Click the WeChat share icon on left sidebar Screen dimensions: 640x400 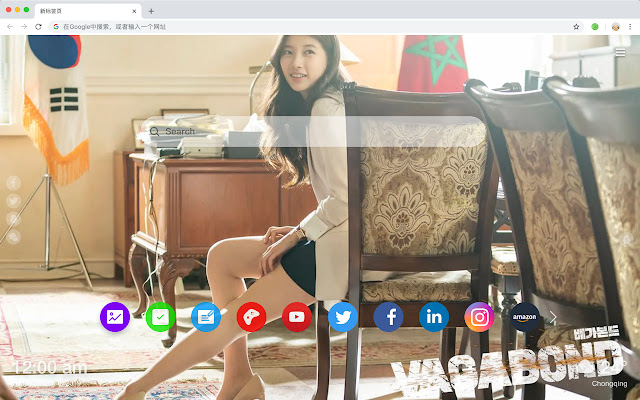pos(13,237)
